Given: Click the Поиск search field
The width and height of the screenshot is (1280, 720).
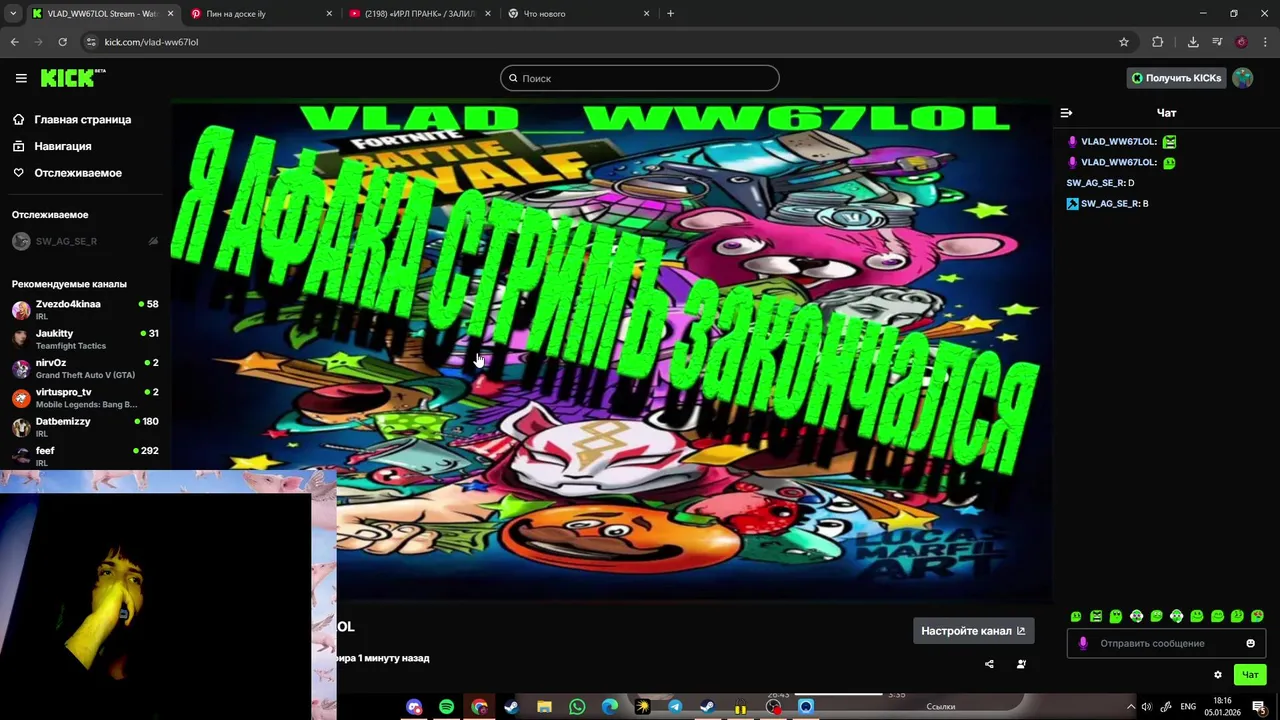Looking at the screenshot, I should [x=640, y=78].
